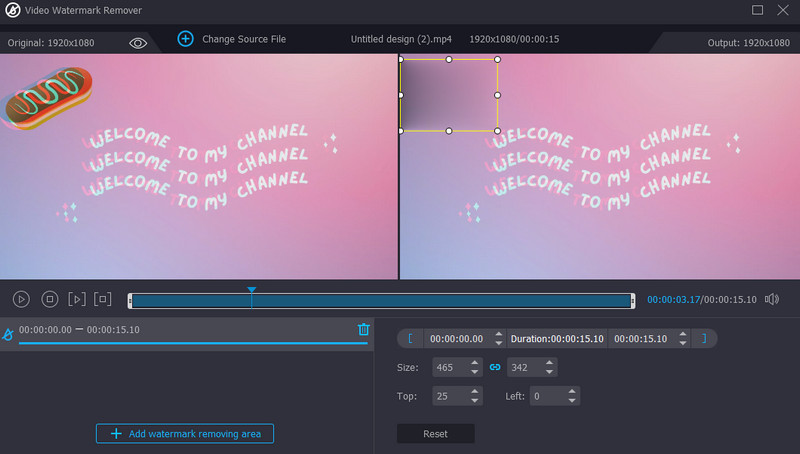Click the Play button
This screenshot has height=454, width=800.
[x=21, y=299]
